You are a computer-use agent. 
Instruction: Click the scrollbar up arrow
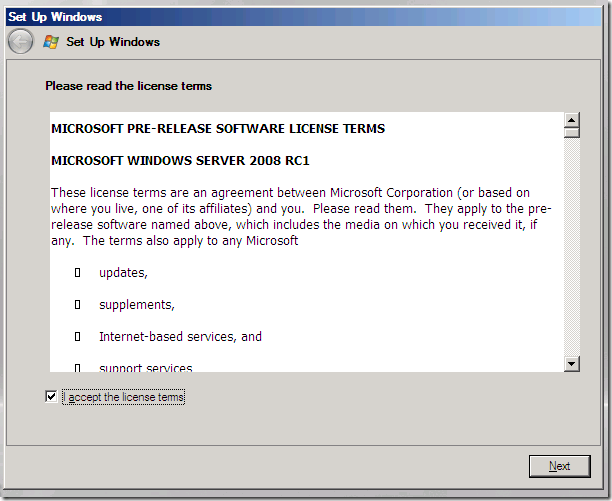[572, 120]
